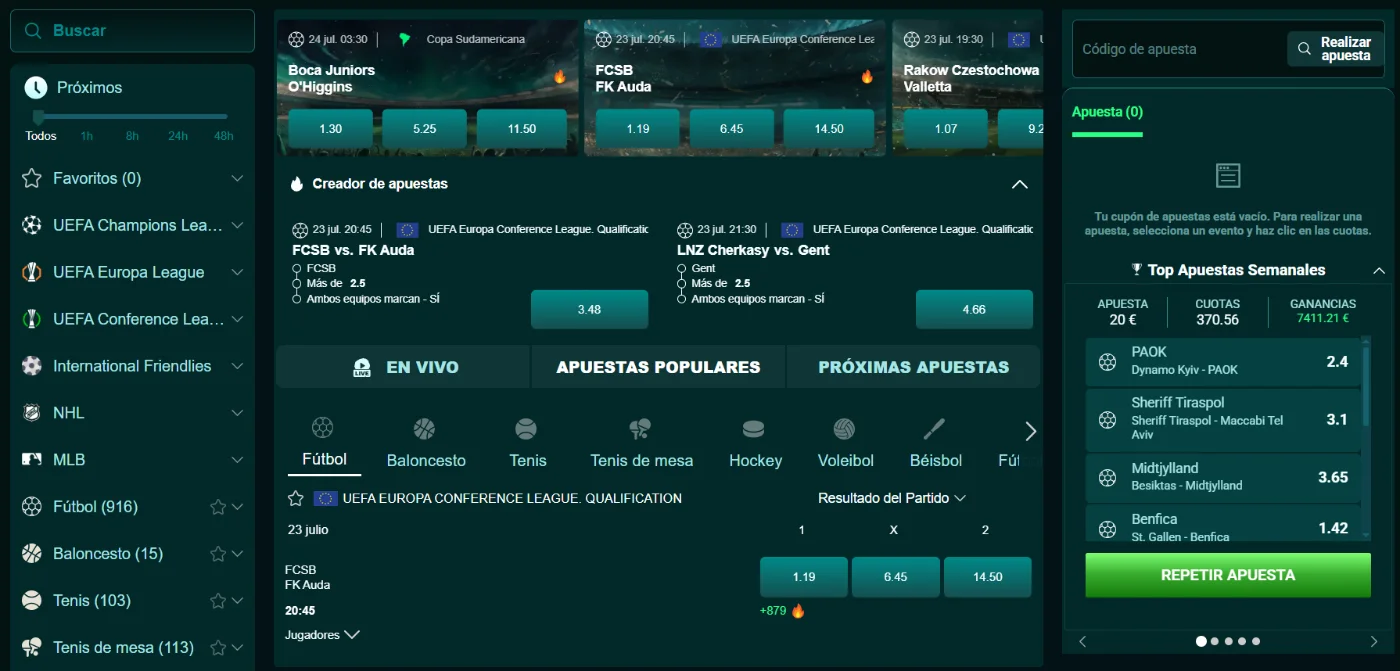
Task: Click the Realizar apuesta button
Action: click(1335, 49)
